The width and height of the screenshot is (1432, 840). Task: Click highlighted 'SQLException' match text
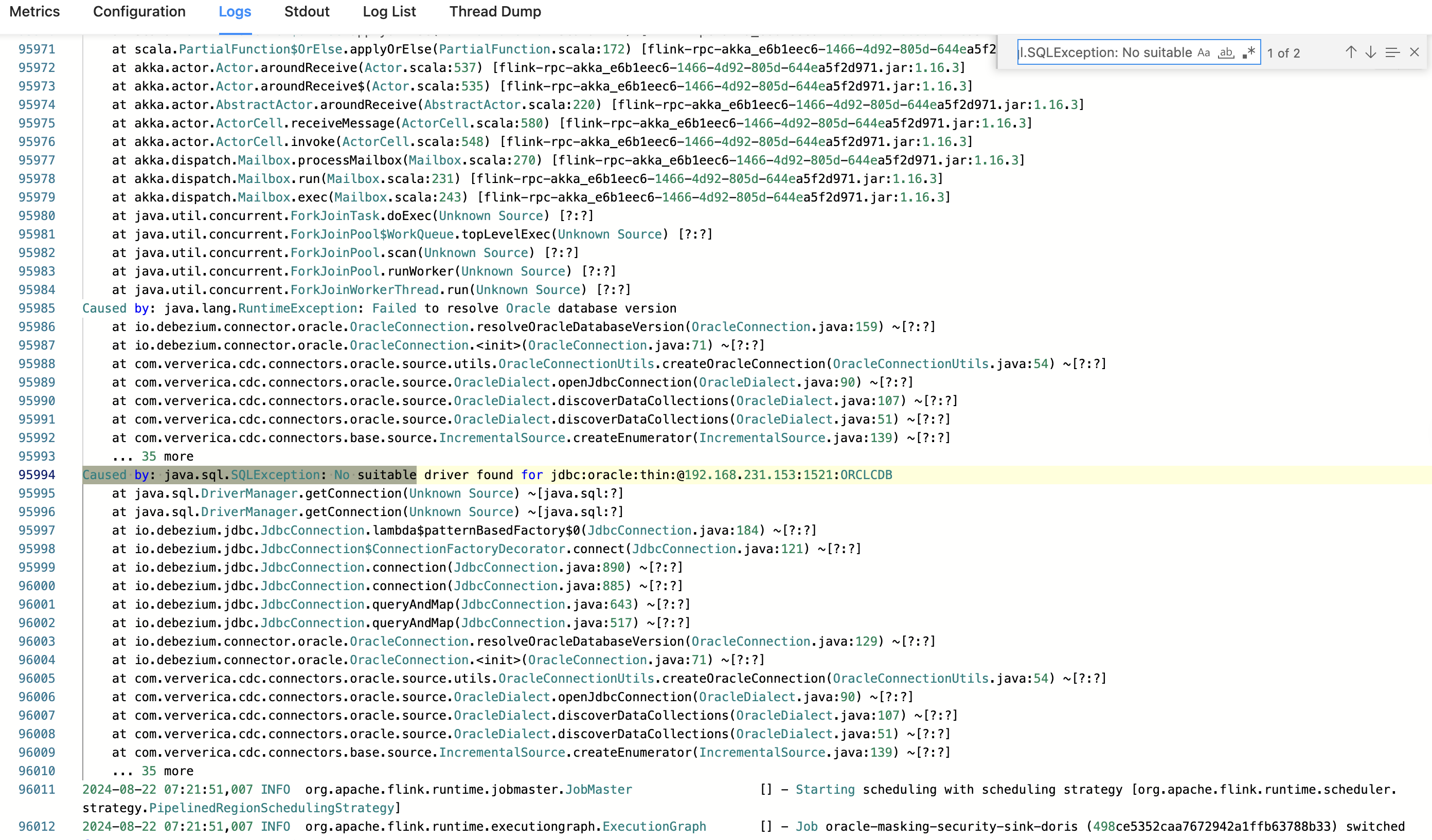click(x=275, y=475)
